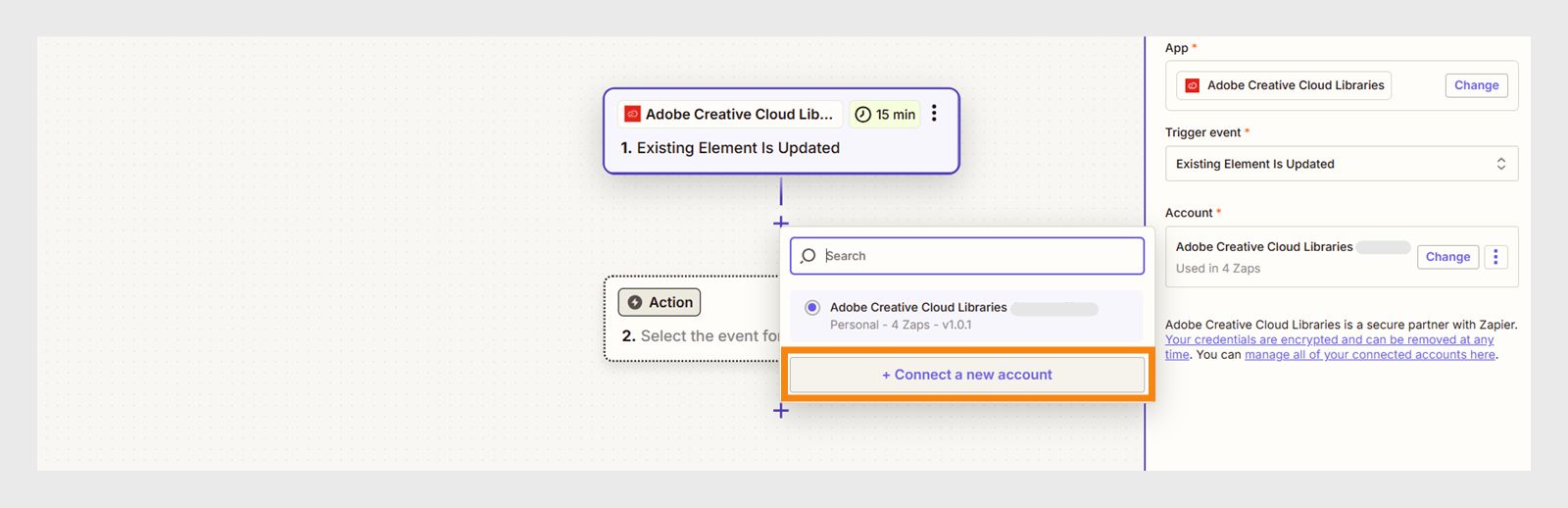The height and width of the screenshot is (508, 1568).
Task: Click Change button next to Account
Action: [x=1447, y=257]
